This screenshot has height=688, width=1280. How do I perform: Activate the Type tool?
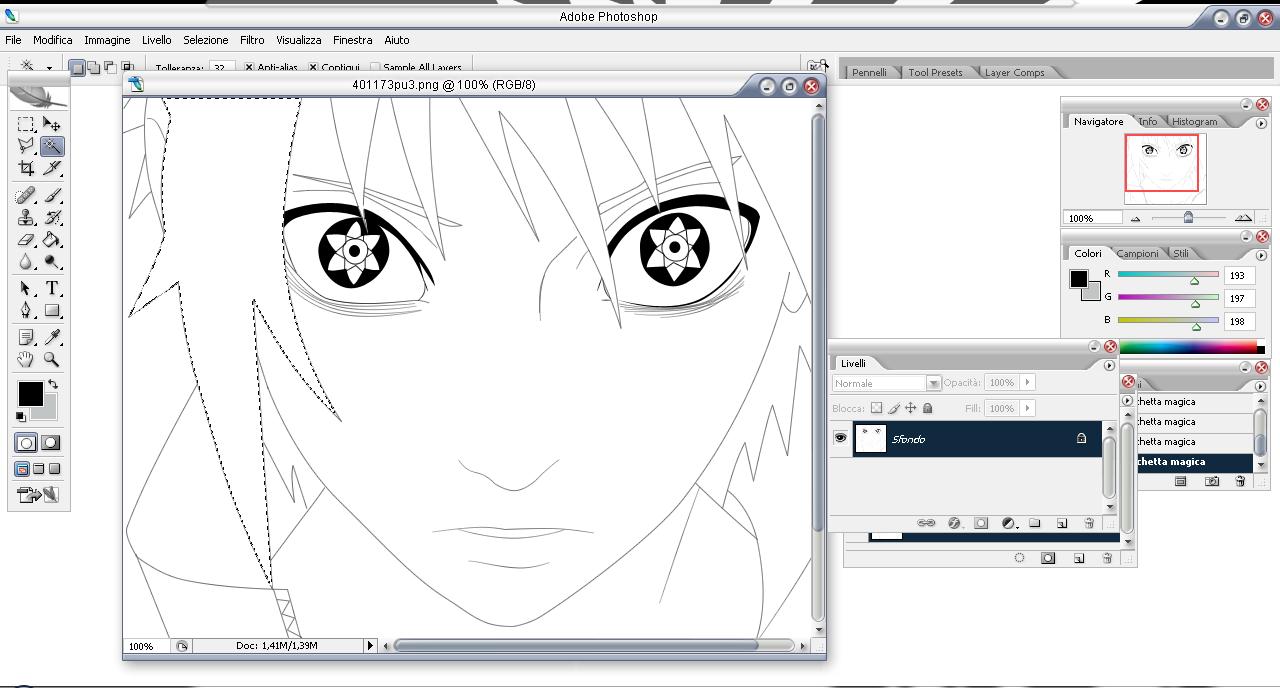[52, 288]
